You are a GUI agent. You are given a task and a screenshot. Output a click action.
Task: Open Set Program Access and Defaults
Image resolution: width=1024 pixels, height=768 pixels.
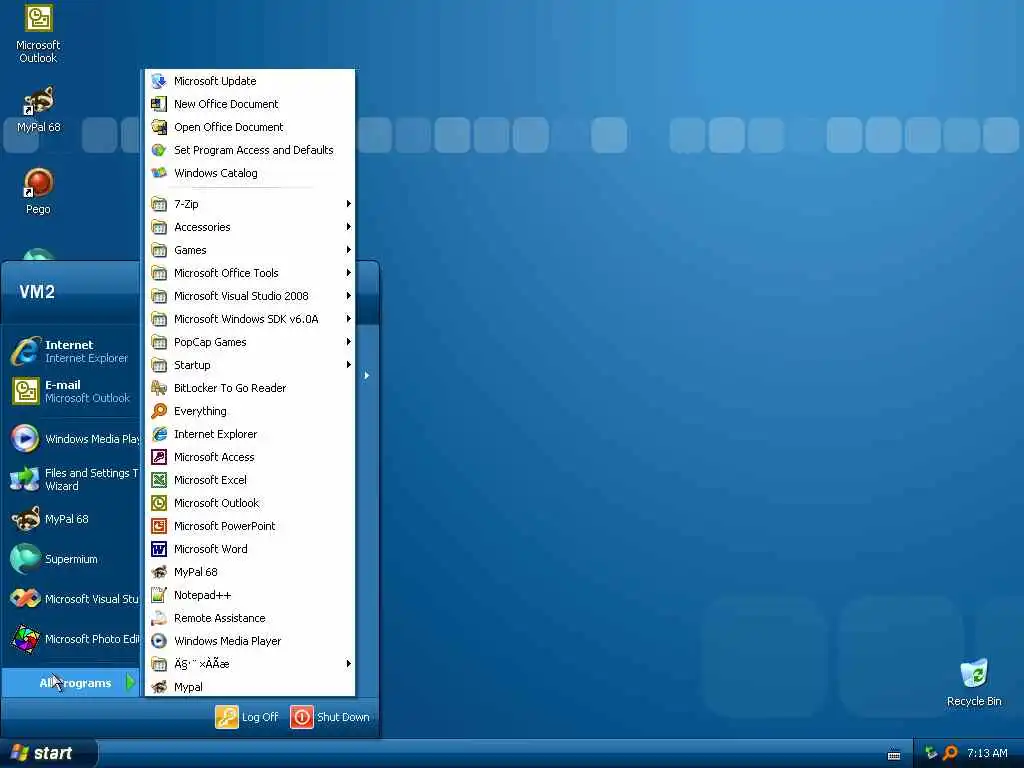[250, 150]
